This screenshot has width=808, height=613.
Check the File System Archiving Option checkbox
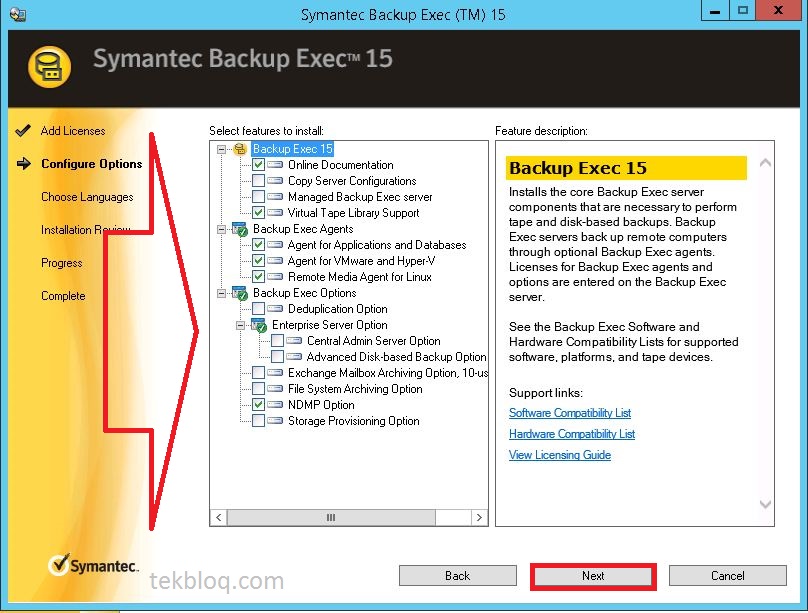[259, 389]
